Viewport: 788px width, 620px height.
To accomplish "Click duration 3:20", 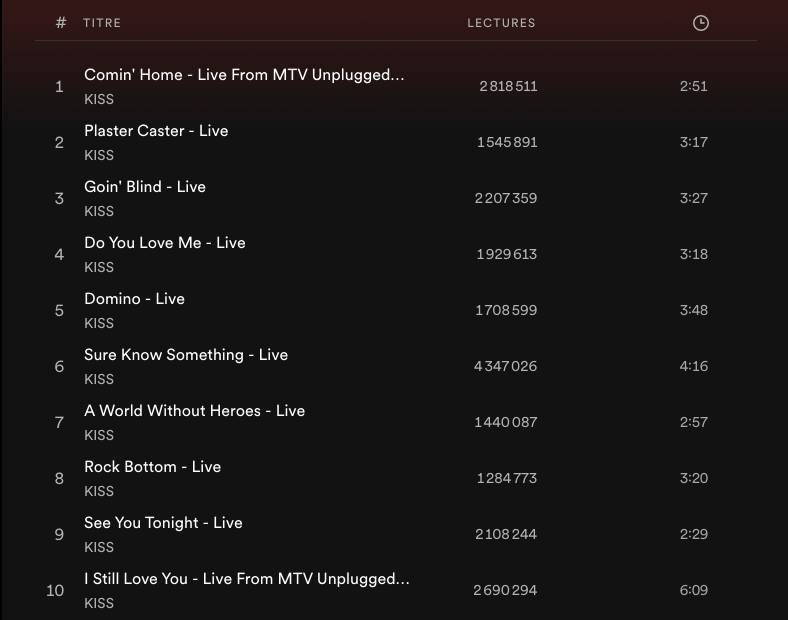I will [694, 478].
